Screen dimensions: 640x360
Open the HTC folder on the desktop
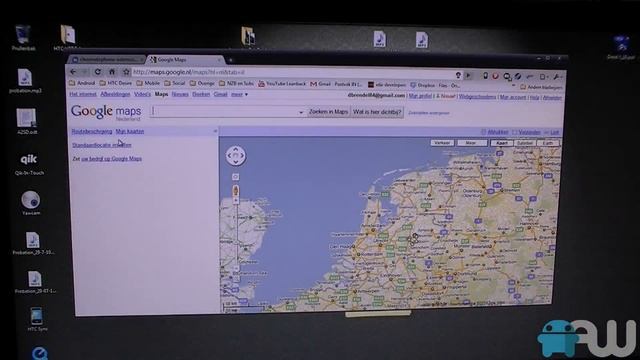click(x=67, y=38)
